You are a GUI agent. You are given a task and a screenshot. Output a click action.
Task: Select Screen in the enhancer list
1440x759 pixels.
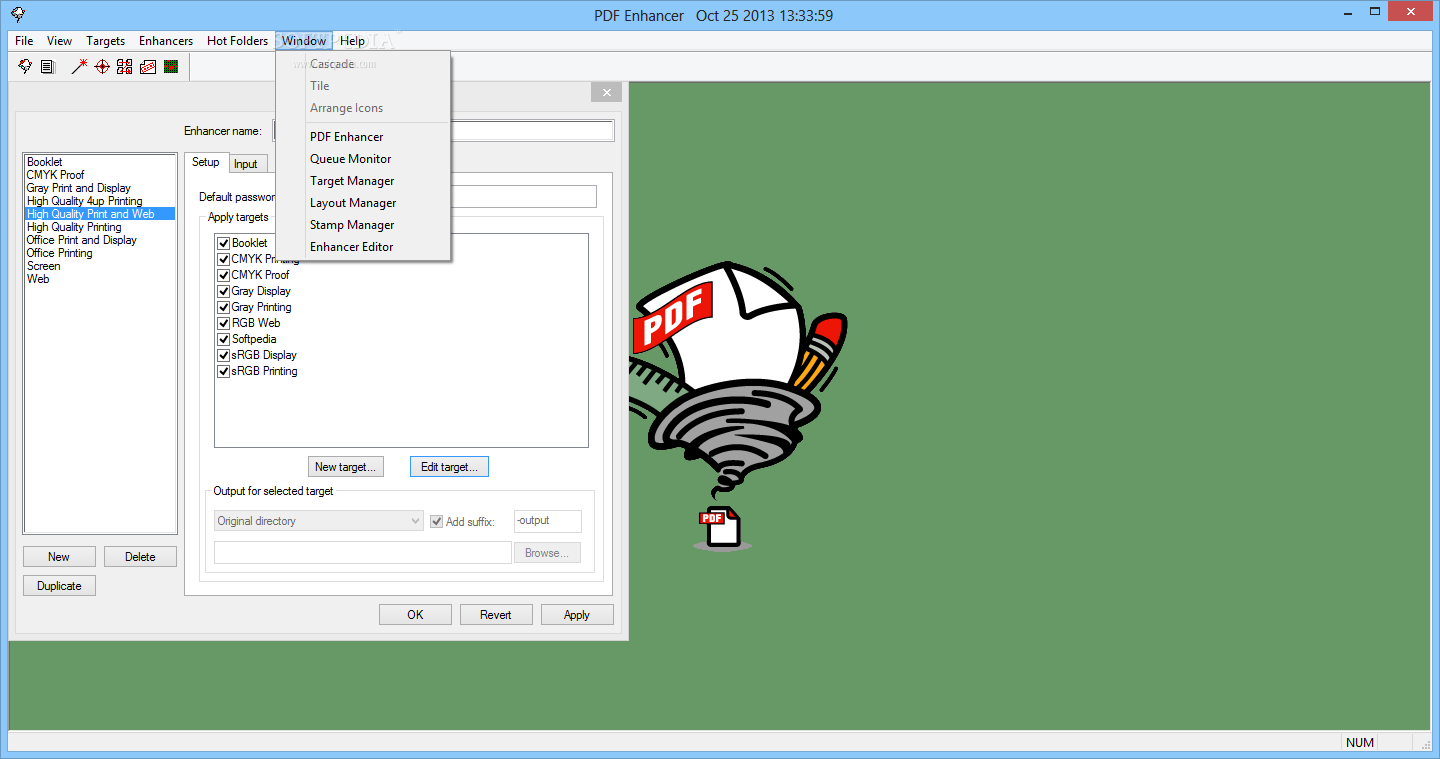pyautogui.click(x=100, y=266)
